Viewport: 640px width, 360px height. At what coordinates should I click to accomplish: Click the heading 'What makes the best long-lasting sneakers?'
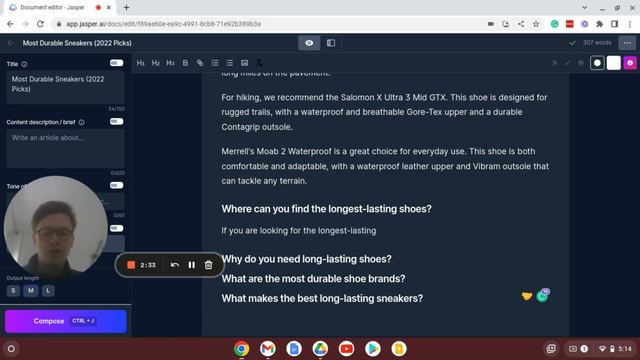tap(322, 298)
